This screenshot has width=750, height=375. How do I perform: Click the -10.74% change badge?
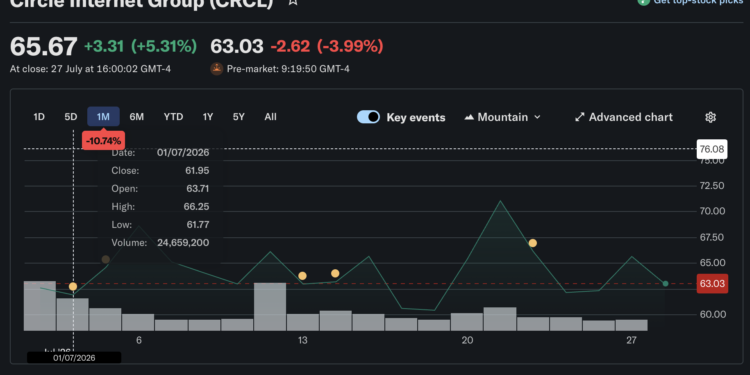pyautogui.click(x=103, y=141)
